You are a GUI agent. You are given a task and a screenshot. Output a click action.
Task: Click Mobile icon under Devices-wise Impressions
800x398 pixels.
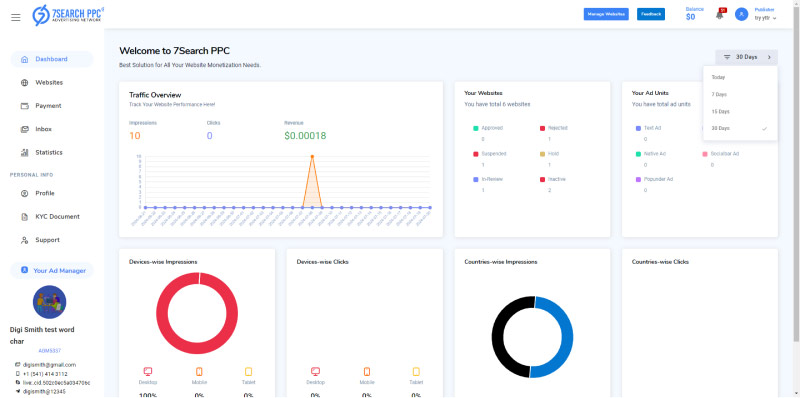click(x=199, y=371)
